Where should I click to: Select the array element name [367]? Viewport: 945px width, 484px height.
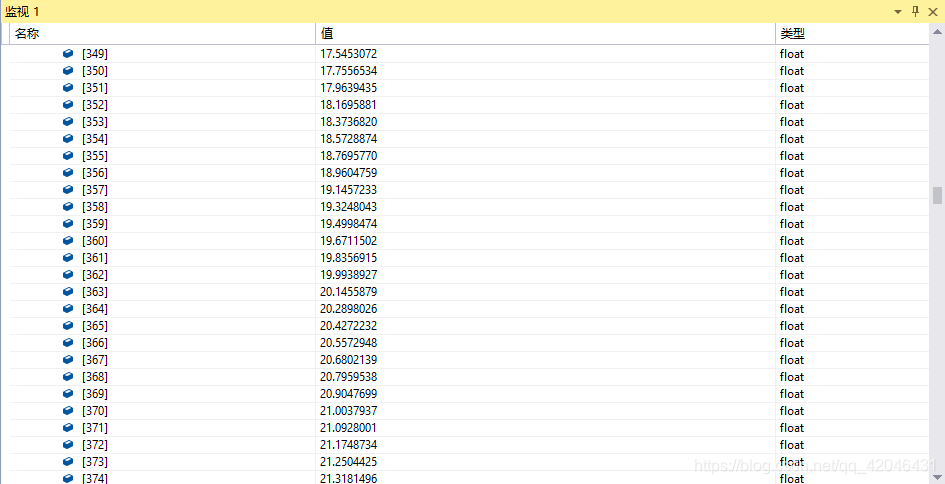click(x=95, y=359)
